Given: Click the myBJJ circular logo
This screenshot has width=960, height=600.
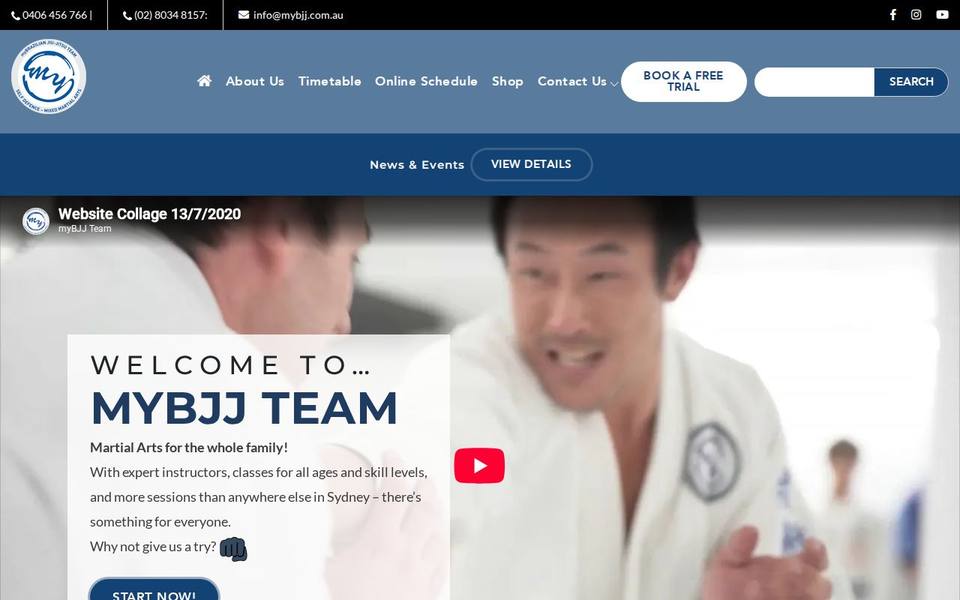Looking at the screenshot, I should pos(48,77).
